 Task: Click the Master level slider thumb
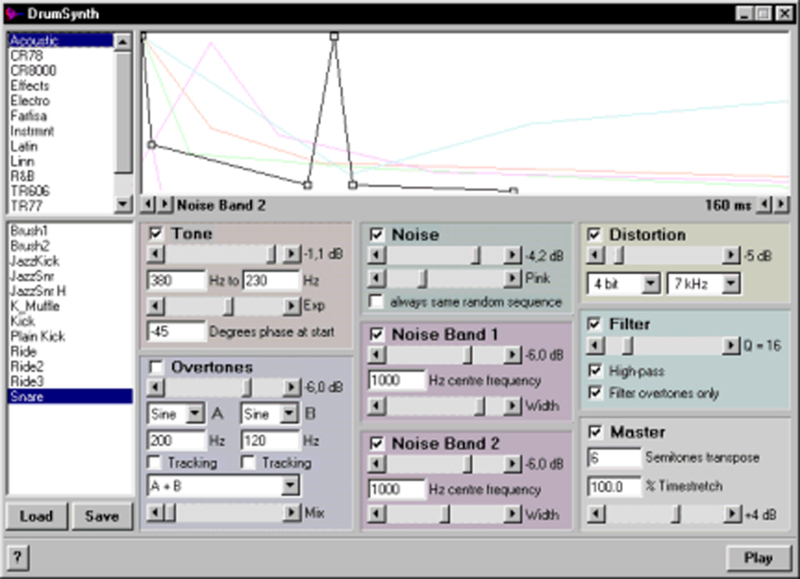tap(676, 514)
